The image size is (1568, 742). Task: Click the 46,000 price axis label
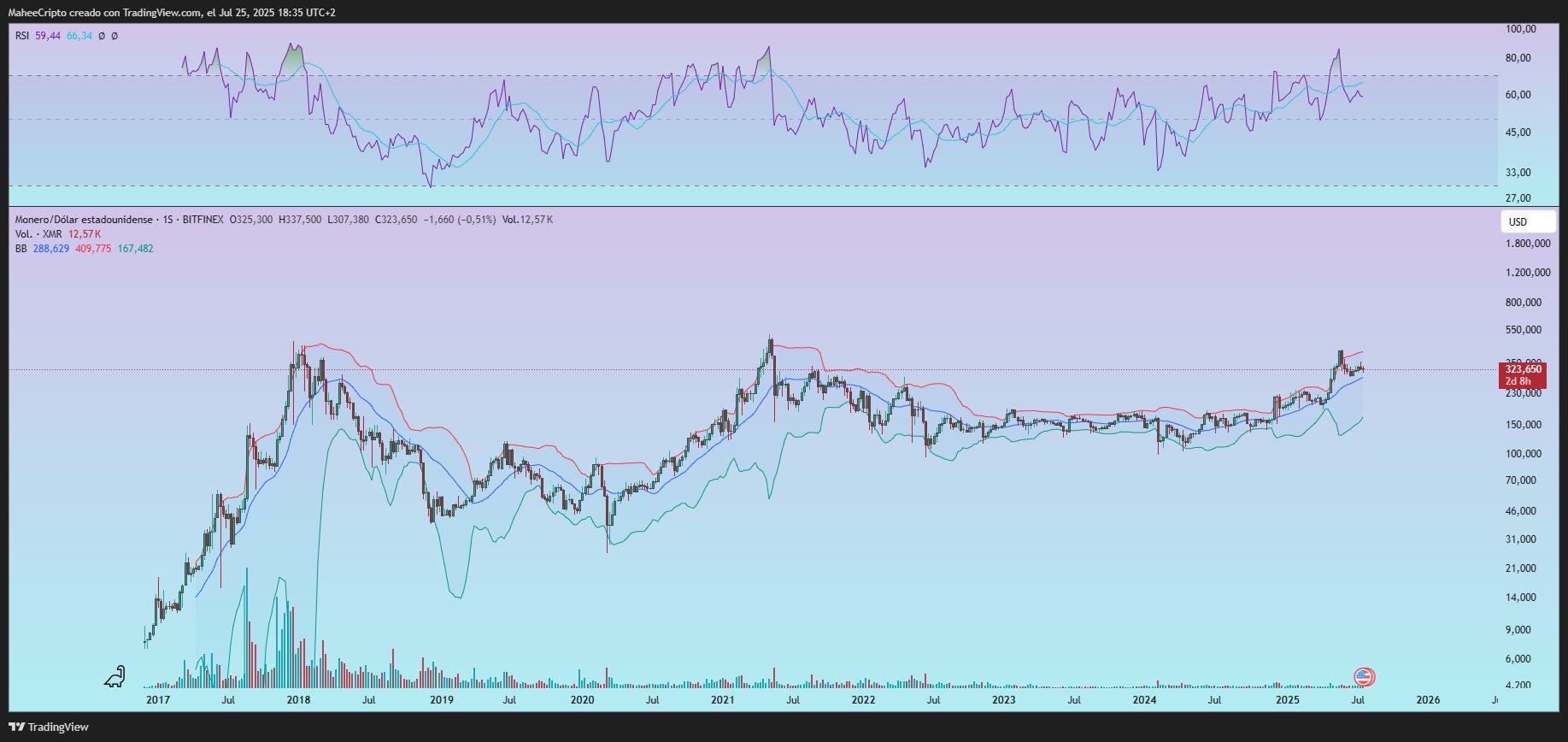pos(1521,511)
